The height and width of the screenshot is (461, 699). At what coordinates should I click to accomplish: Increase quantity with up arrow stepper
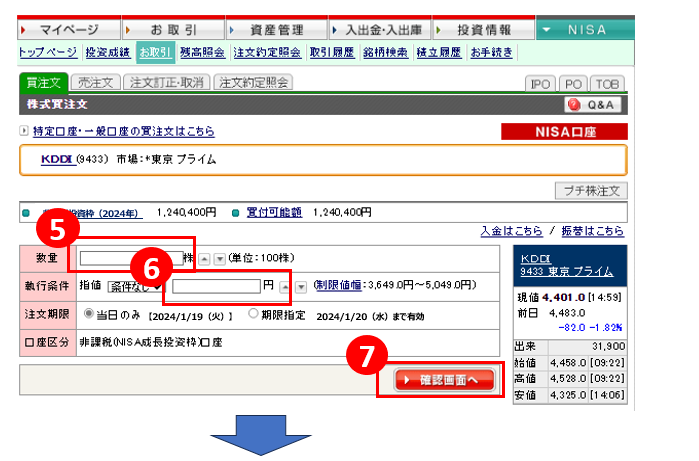click(x=204, y=259)
